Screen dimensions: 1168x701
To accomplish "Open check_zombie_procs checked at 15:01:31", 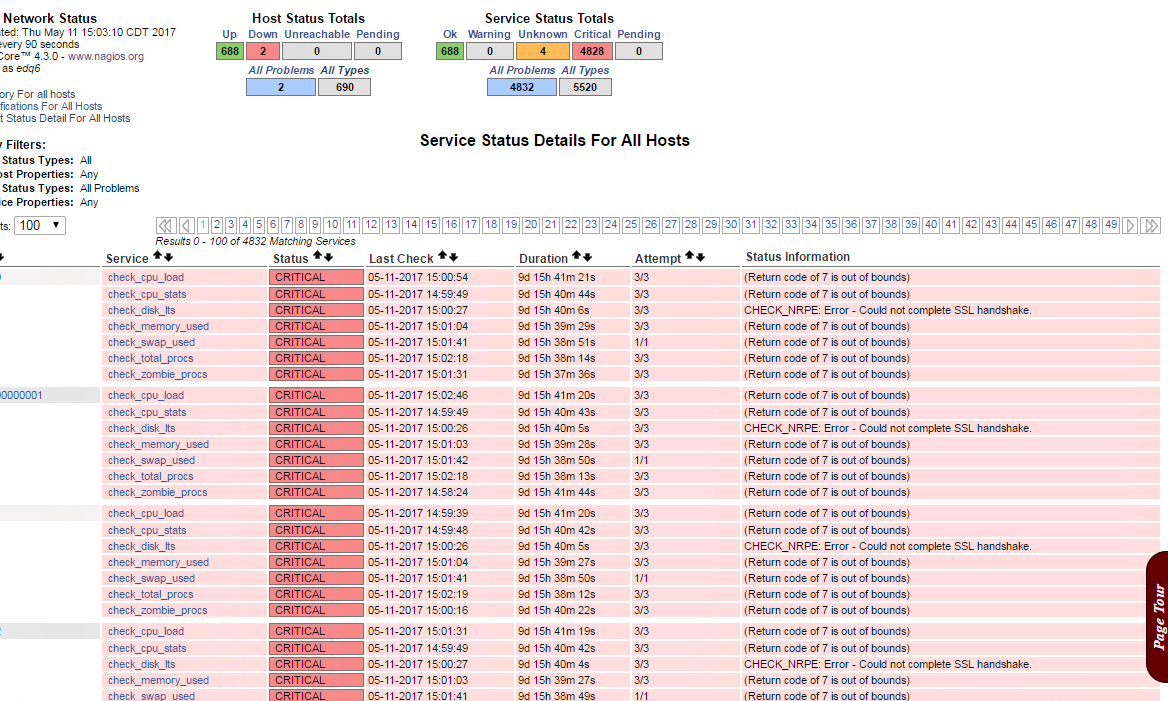I will (x=158, y=374).
